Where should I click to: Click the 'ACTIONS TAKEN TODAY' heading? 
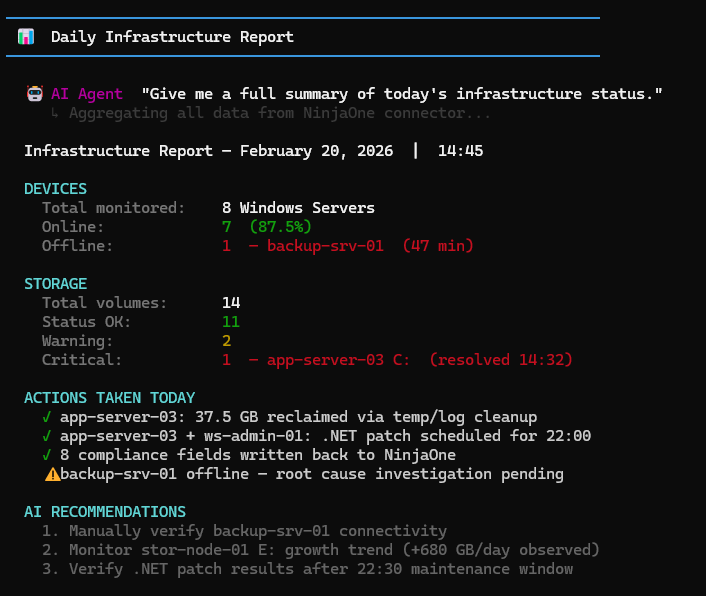[109, 398]
